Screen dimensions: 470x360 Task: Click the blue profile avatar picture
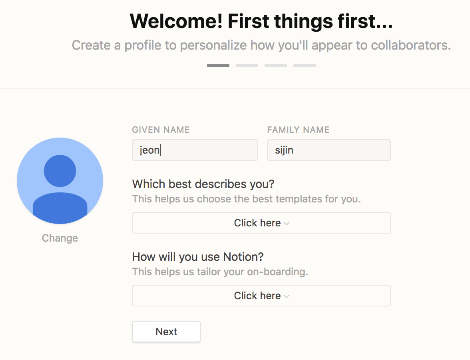[60, 181]
